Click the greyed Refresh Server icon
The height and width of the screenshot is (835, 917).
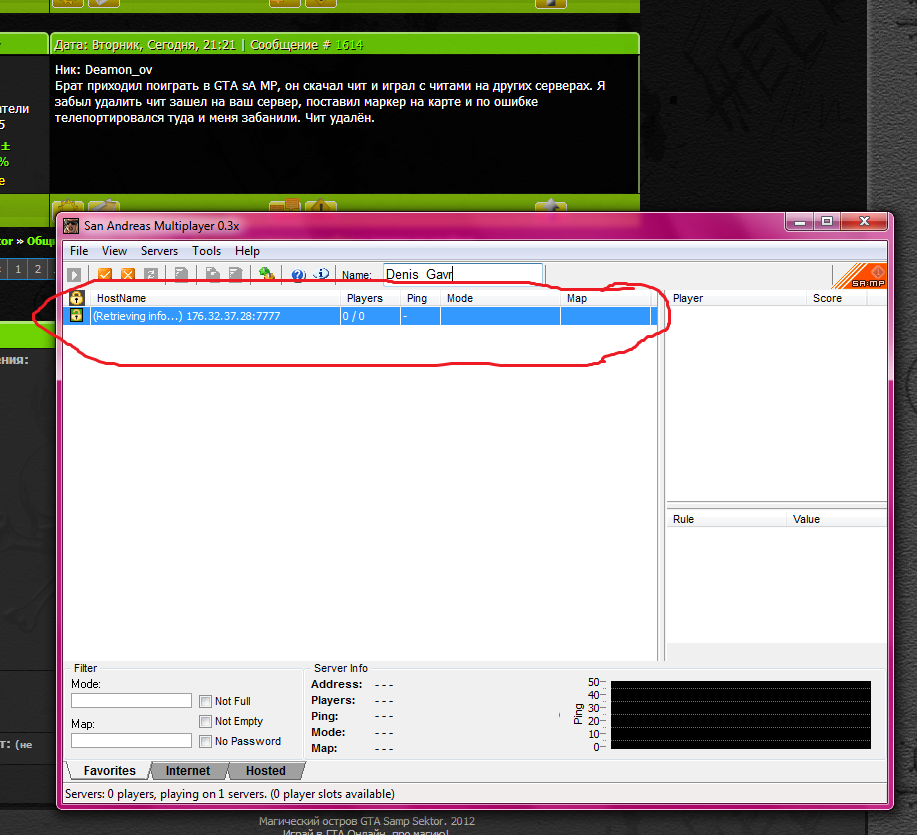pos(151,274)
